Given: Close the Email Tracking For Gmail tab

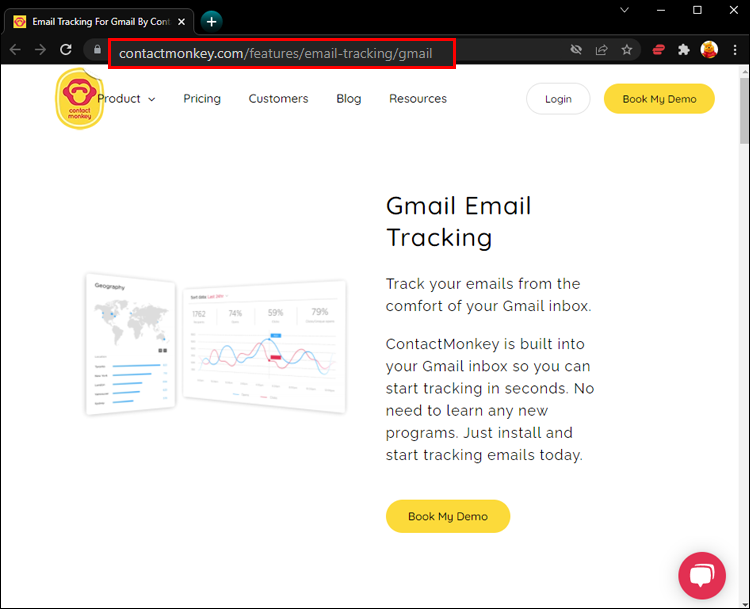Looking at the screenshot, I should (x=181, y=22).
